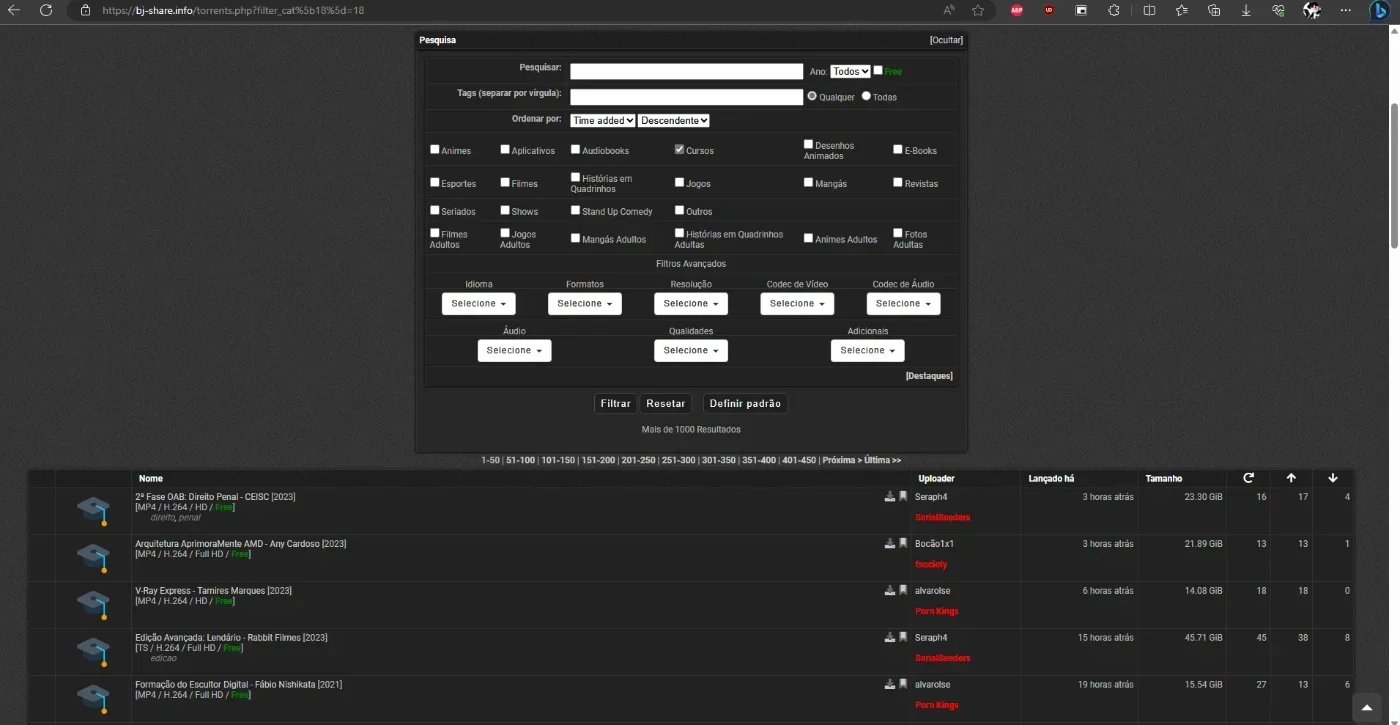The width and height of the screenshot is (1400, 725).
Task: Enable the Free-only checkbox next to Ano
Action: tap(878, 70)
